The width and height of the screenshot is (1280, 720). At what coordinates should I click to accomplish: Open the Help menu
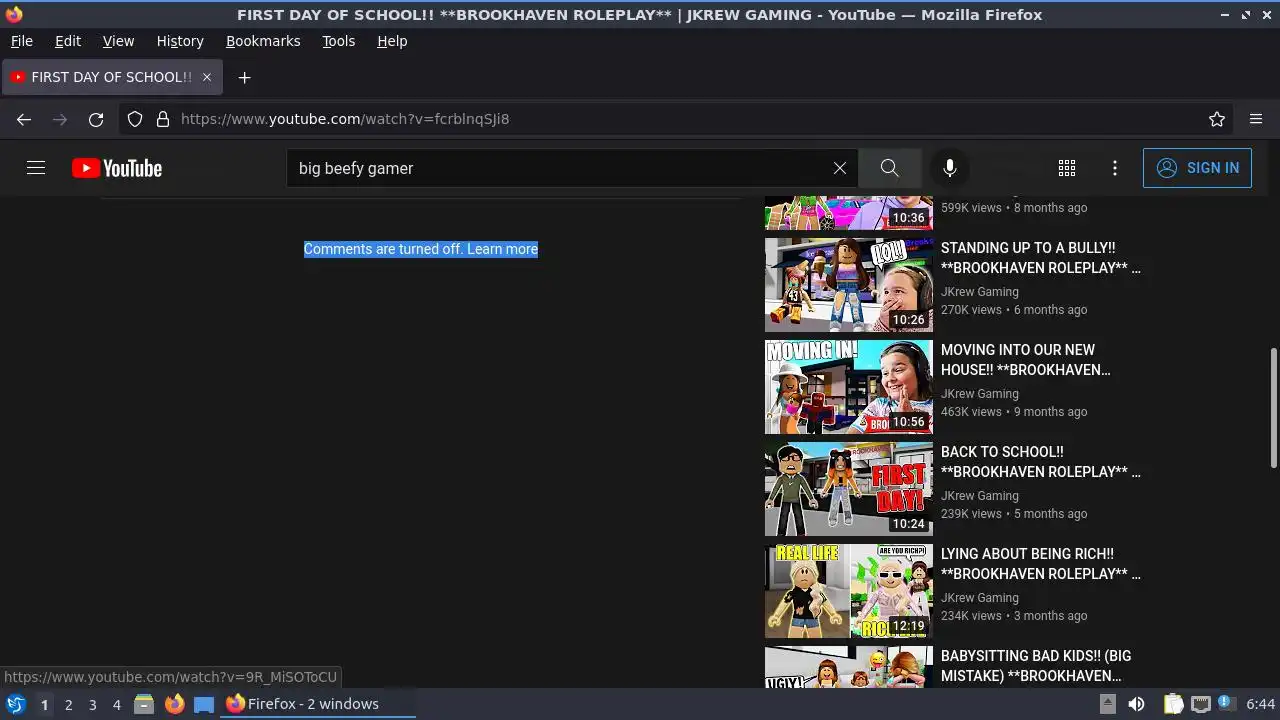tap(392, 41)
